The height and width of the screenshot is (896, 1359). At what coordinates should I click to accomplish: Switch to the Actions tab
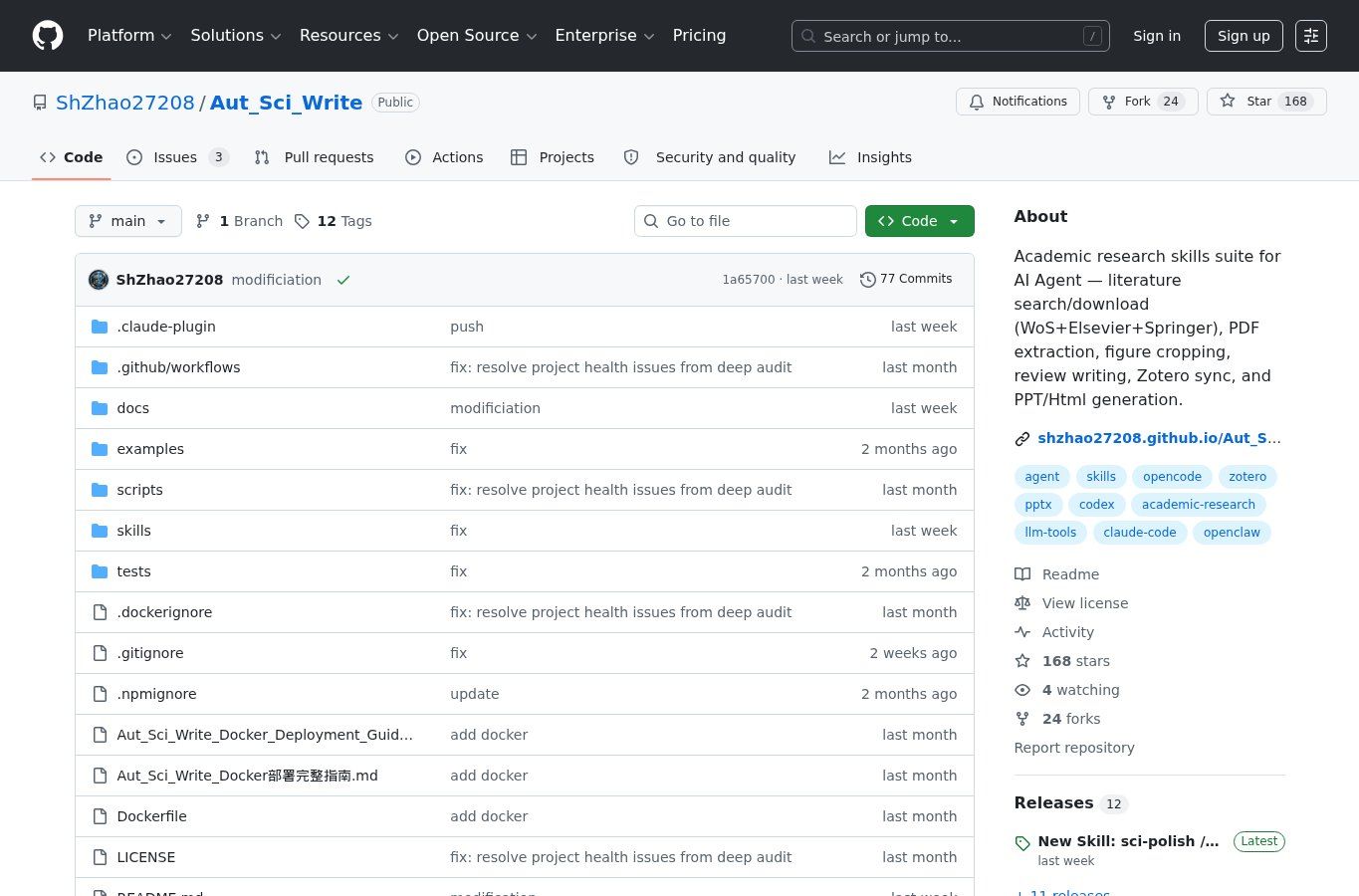[444, 157]
